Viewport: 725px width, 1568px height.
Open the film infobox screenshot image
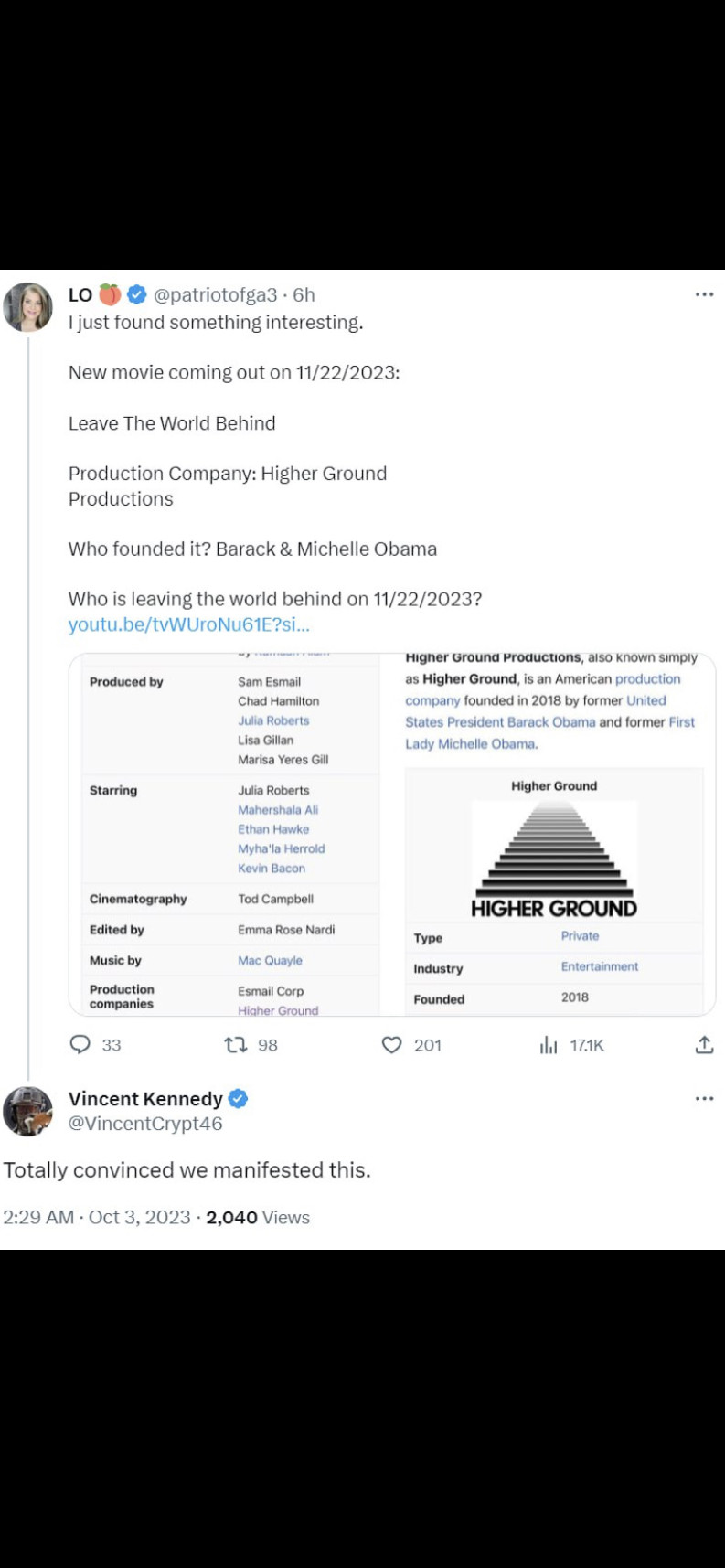coord(225,834)
